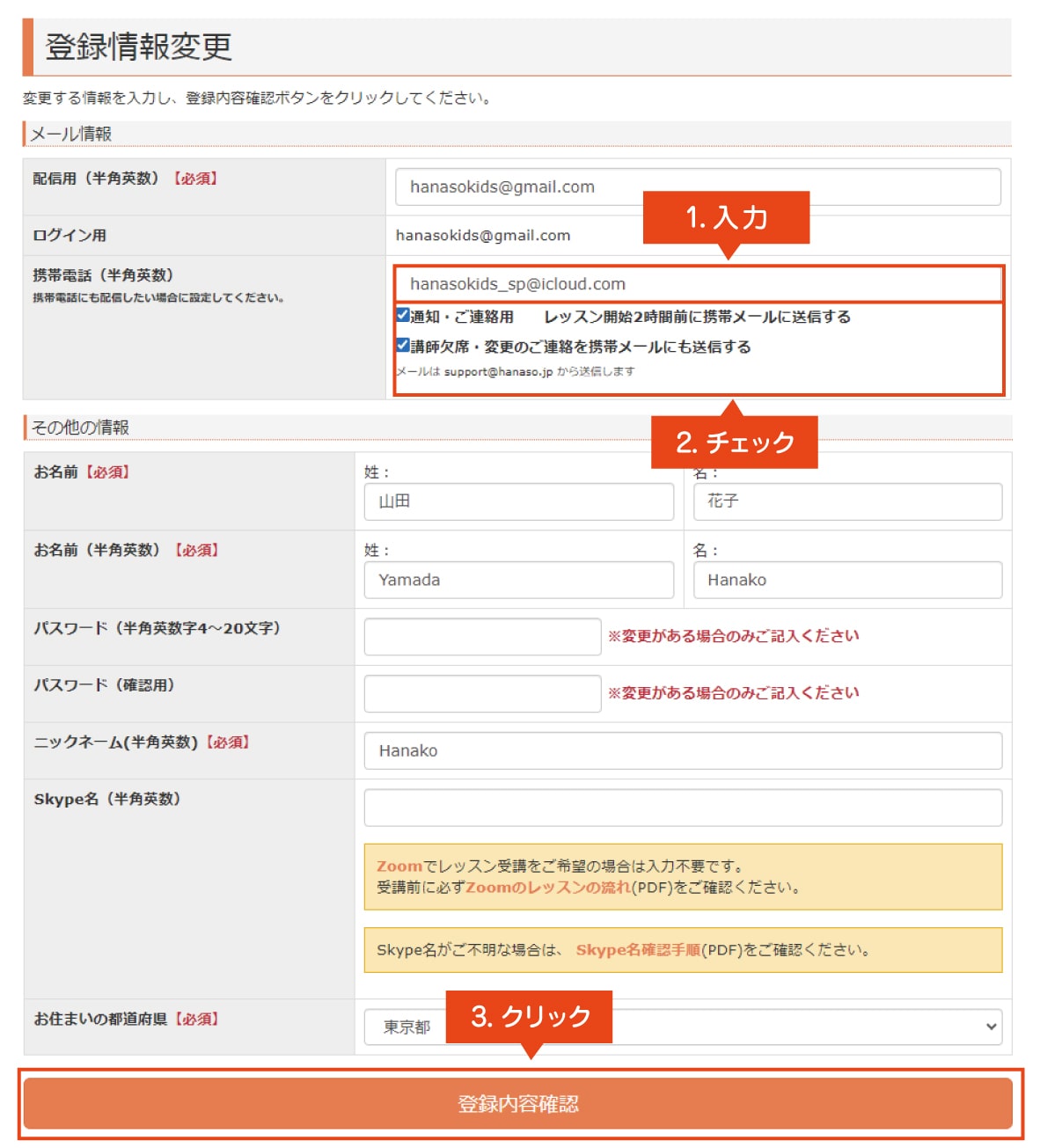Image resolution: width=1040 pixels, height=1148 pixels.
Task: Click the 名 field containing 花子
Action: [x=846, y=501]
